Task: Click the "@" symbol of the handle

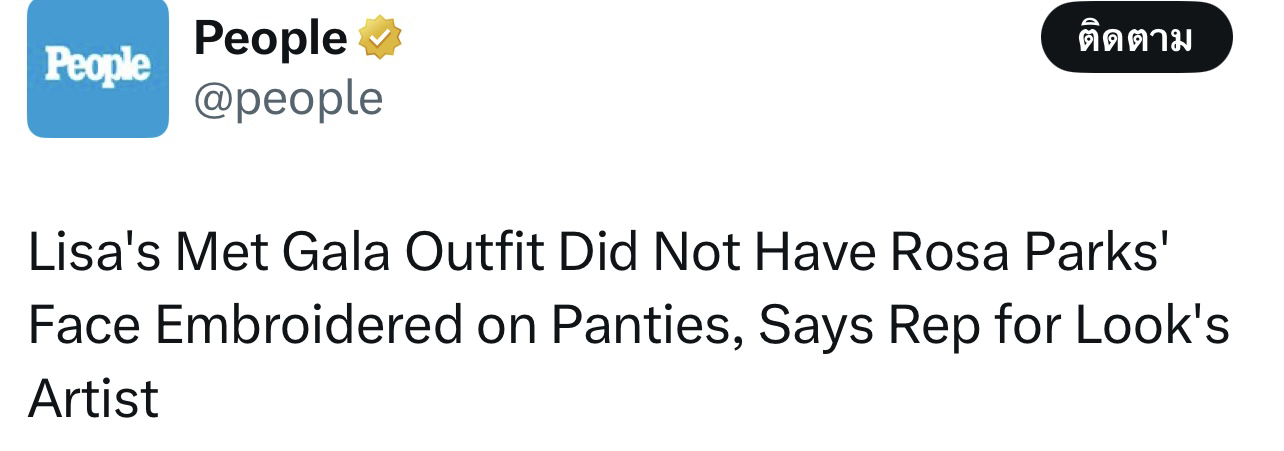Action: pos(214,100)
